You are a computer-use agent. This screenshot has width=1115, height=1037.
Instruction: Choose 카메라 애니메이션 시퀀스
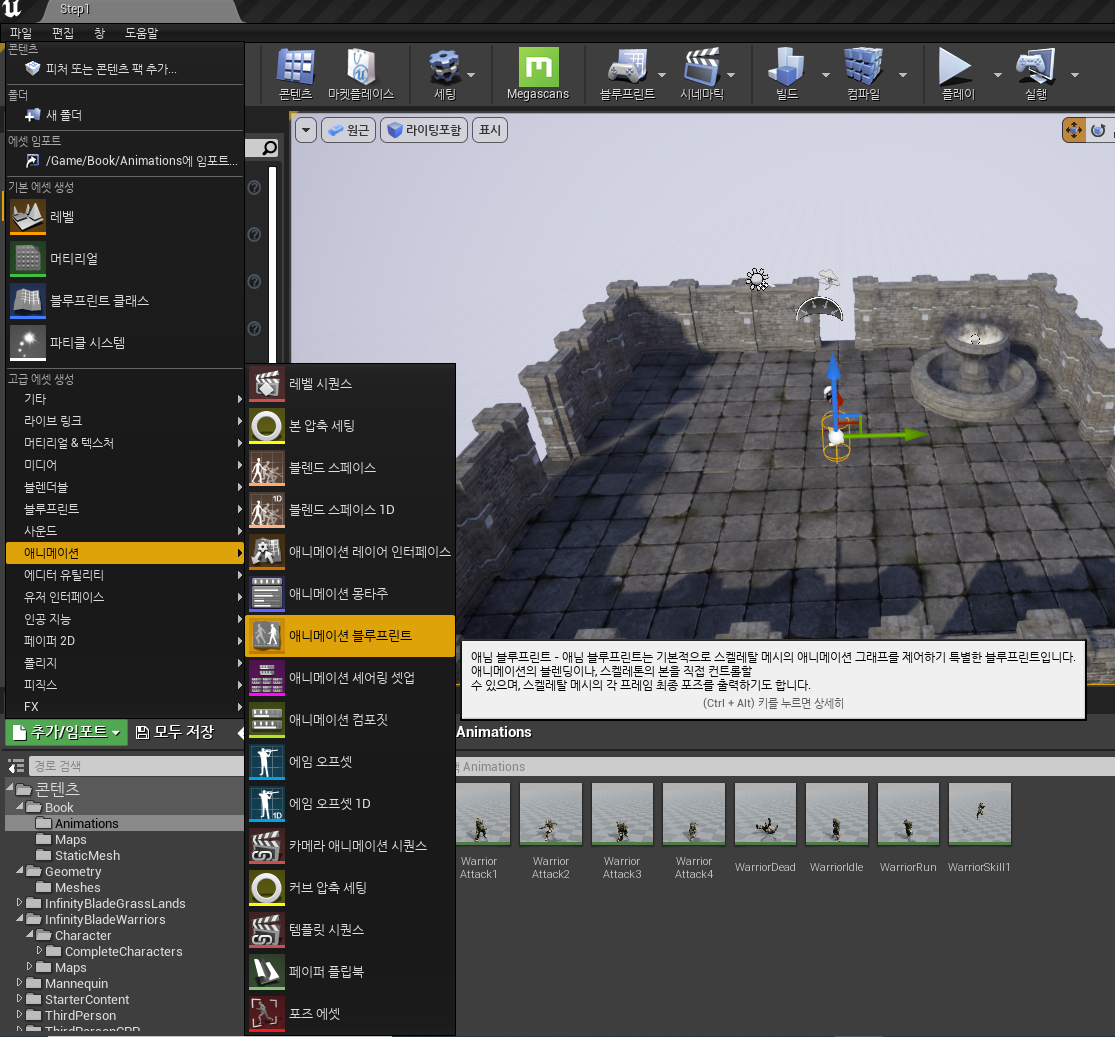click(x=351, y=846)
